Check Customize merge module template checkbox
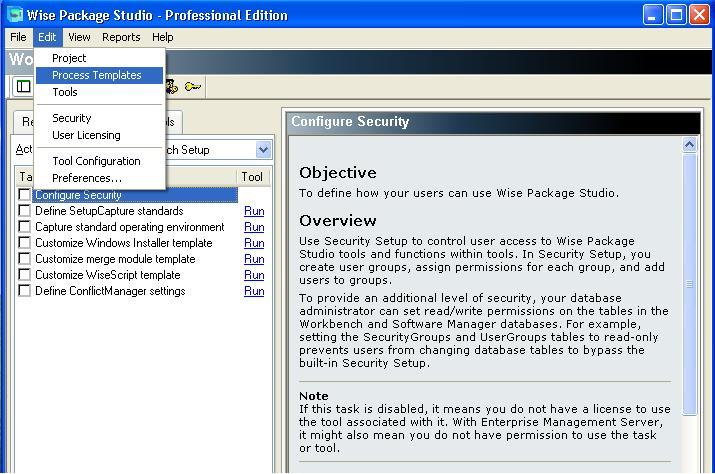 pyautogui.click(x=24, y=258)
